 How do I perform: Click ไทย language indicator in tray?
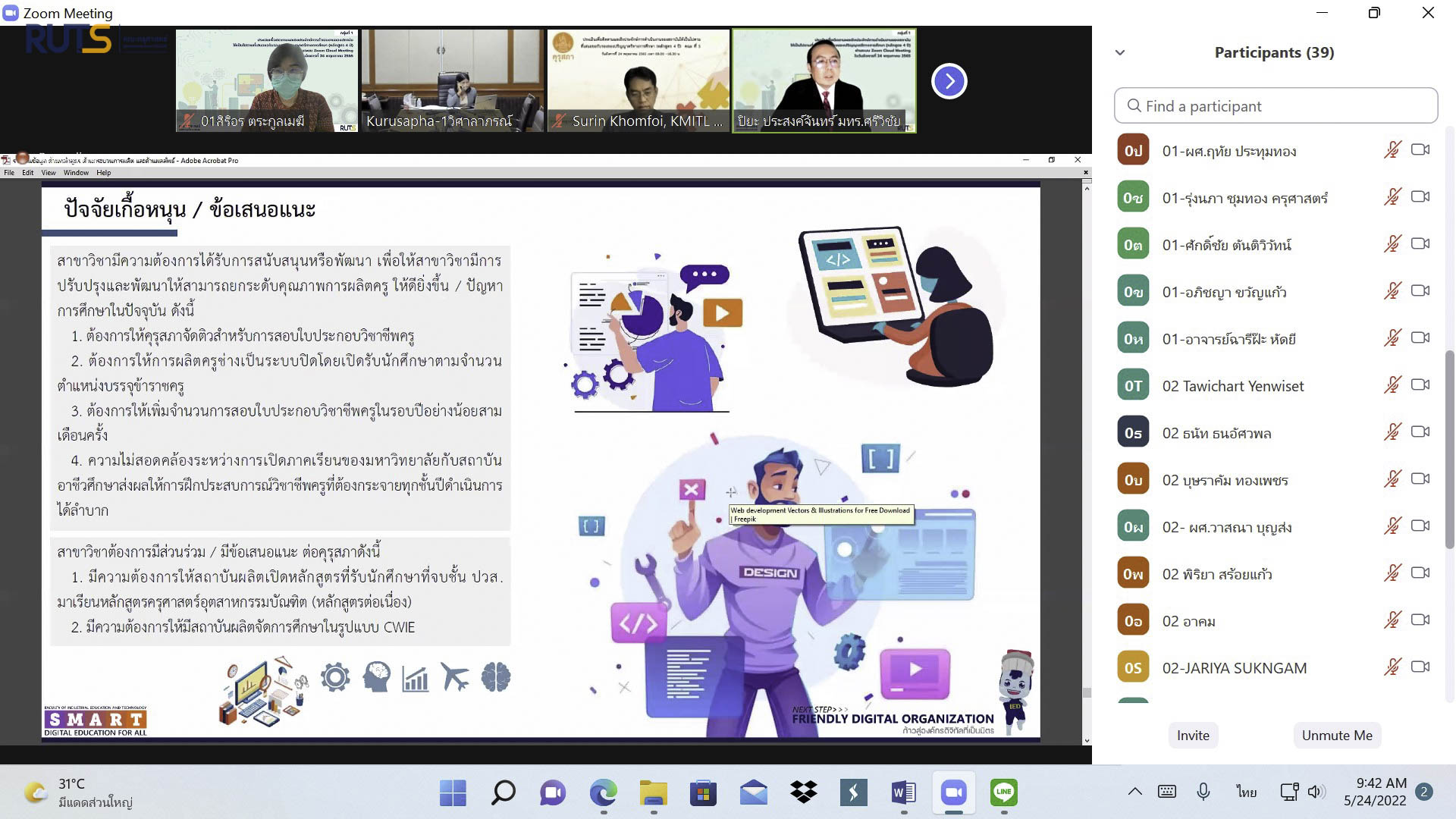[1246, 792]
